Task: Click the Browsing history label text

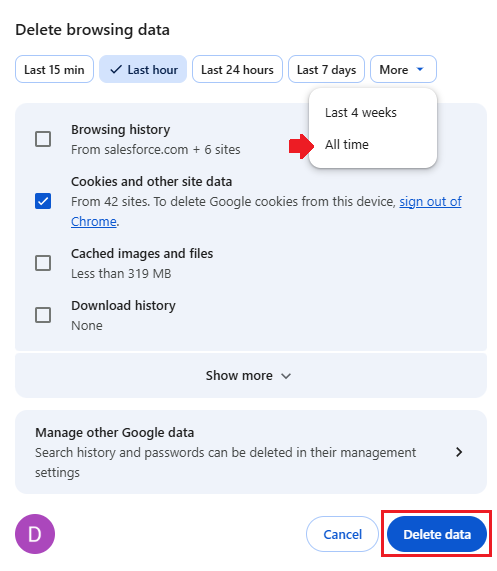Action: click(x=121, y=130)
